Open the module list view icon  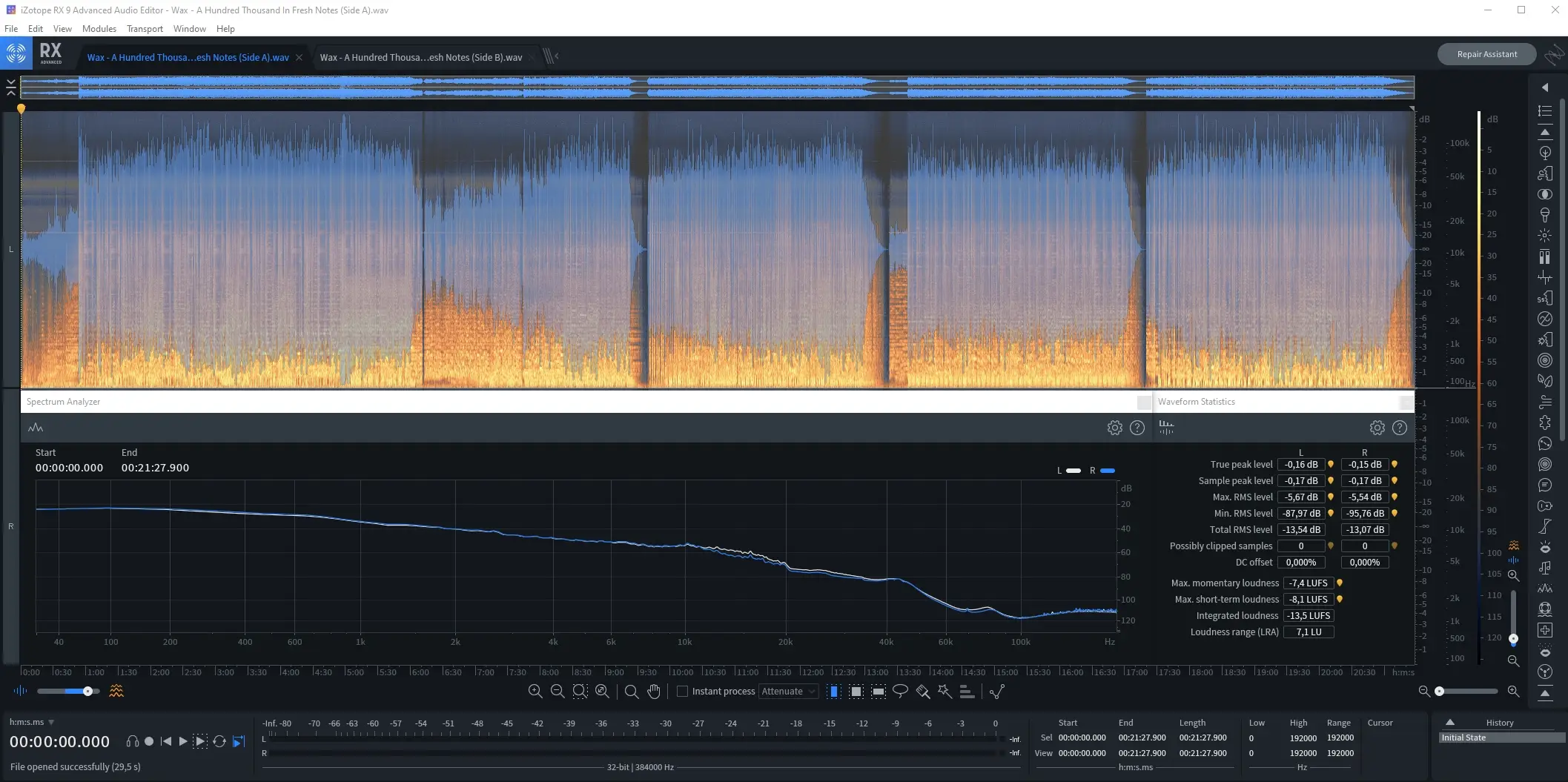click(1545, 111)
